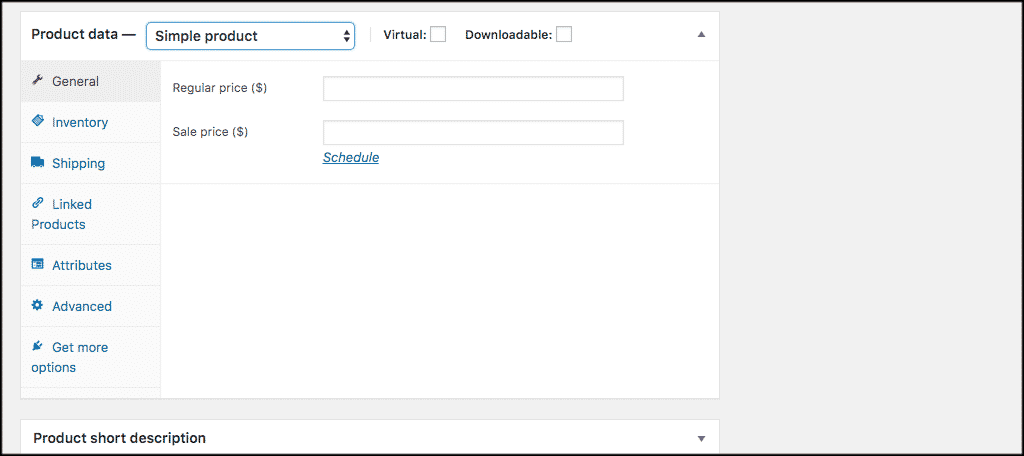
Task: Expand the Product short description panel
Action: [701, 438]
